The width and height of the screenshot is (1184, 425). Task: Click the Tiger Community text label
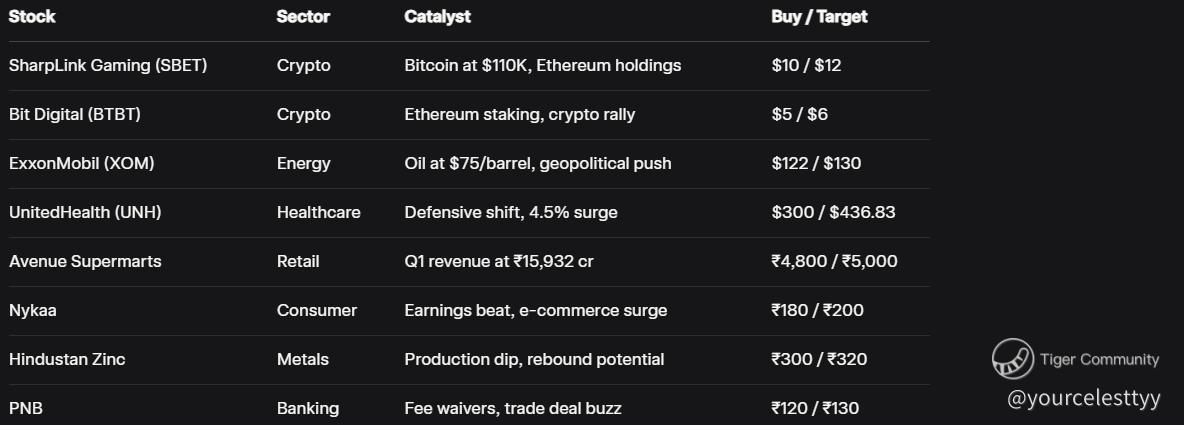coord(1099,360)
